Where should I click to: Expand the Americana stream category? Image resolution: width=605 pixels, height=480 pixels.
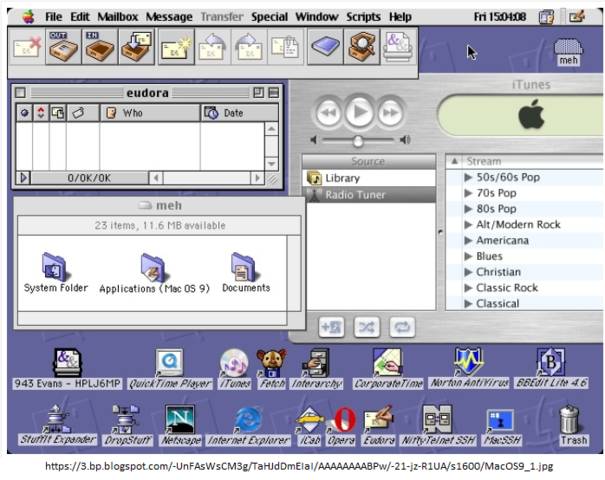click(x=468, y=240)
